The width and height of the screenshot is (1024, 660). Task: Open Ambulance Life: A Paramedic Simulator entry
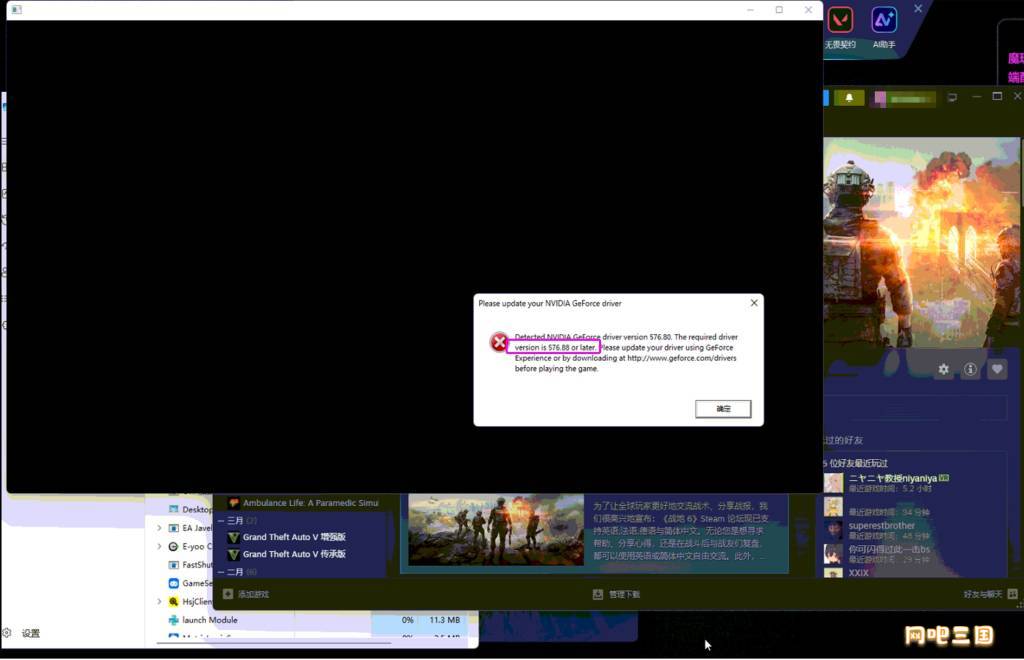click(310, 503)
